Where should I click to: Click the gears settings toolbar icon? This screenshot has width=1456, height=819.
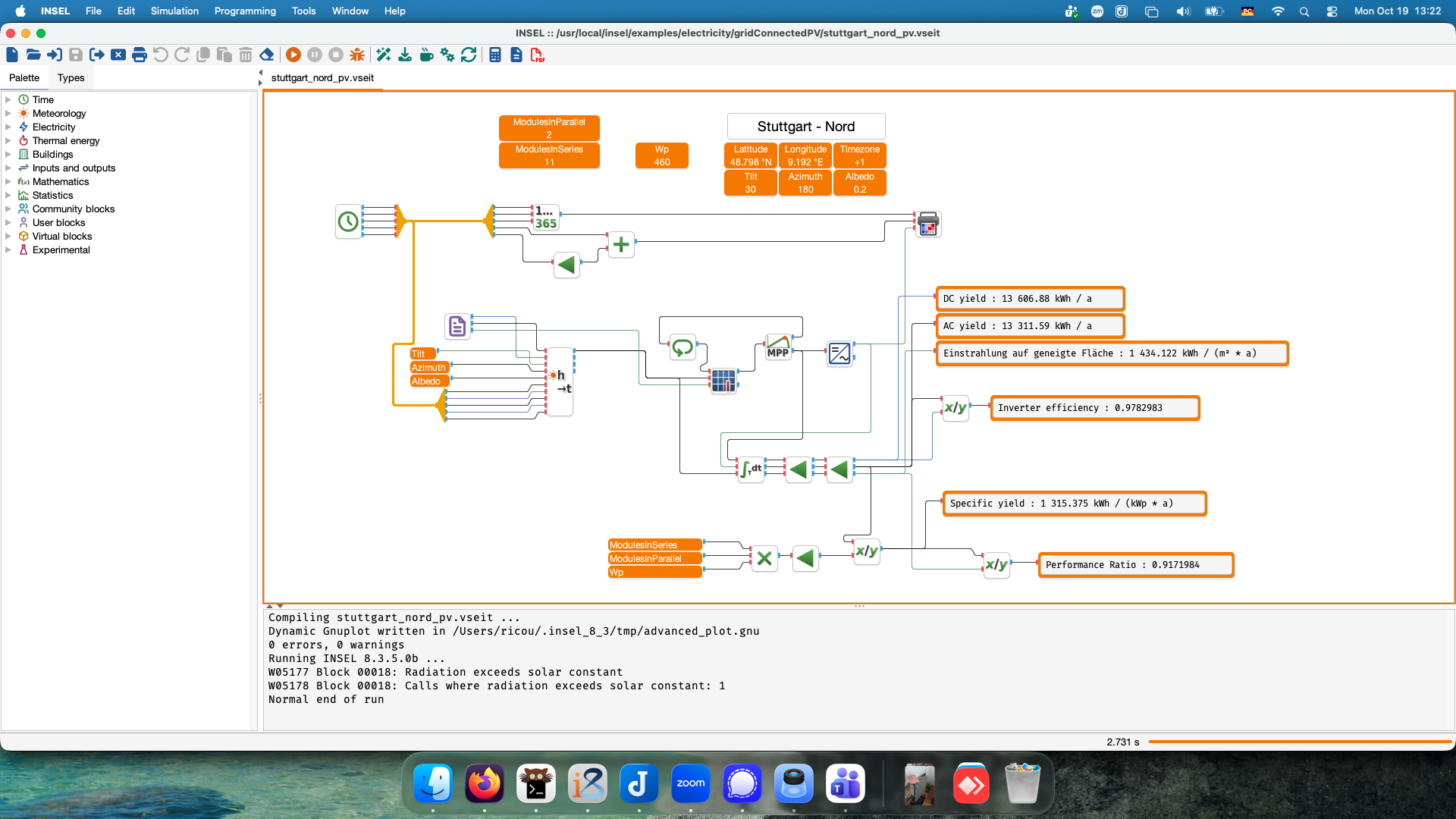click(447, 55)
